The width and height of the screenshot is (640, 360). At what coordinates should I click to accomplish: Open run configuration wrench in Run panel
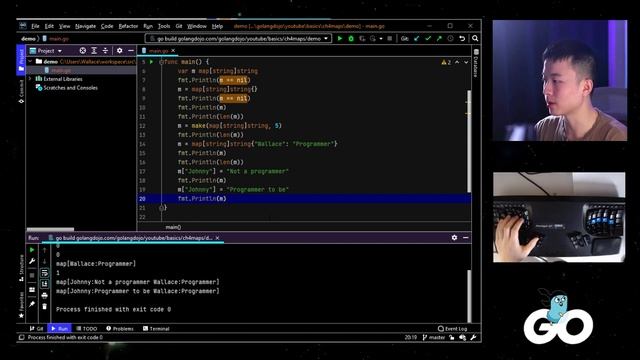(32, 261)
